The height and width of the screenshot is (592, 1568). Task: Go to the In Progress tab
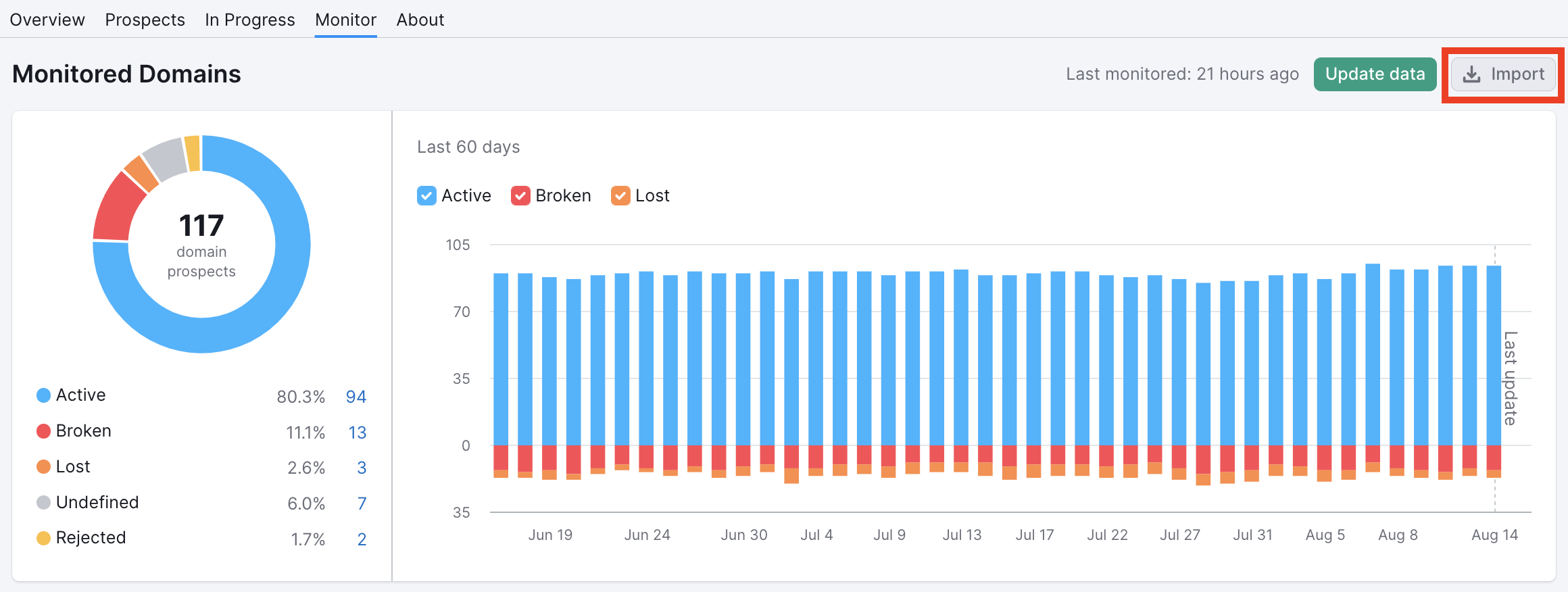coord(249,20)
